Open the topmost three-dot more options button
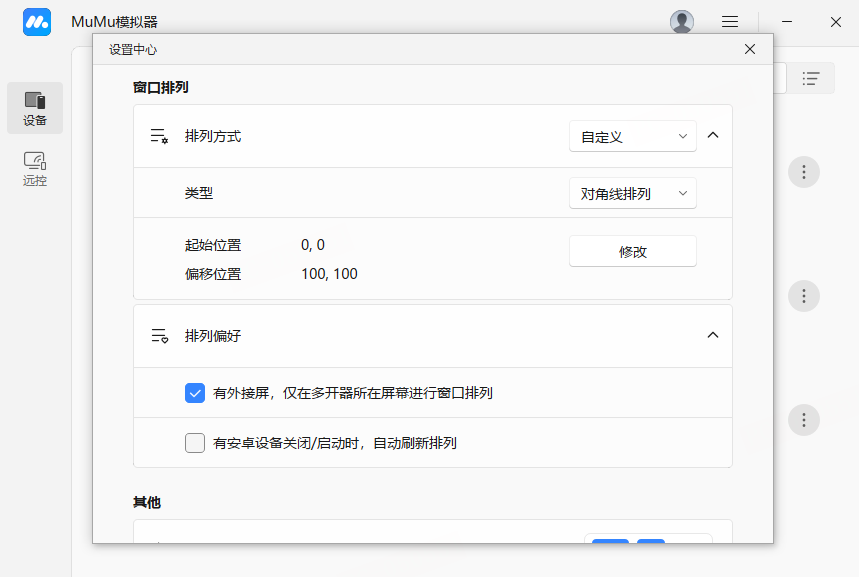Image resolution: width=859 pixels, height=577 pixels. click(804, 171)
